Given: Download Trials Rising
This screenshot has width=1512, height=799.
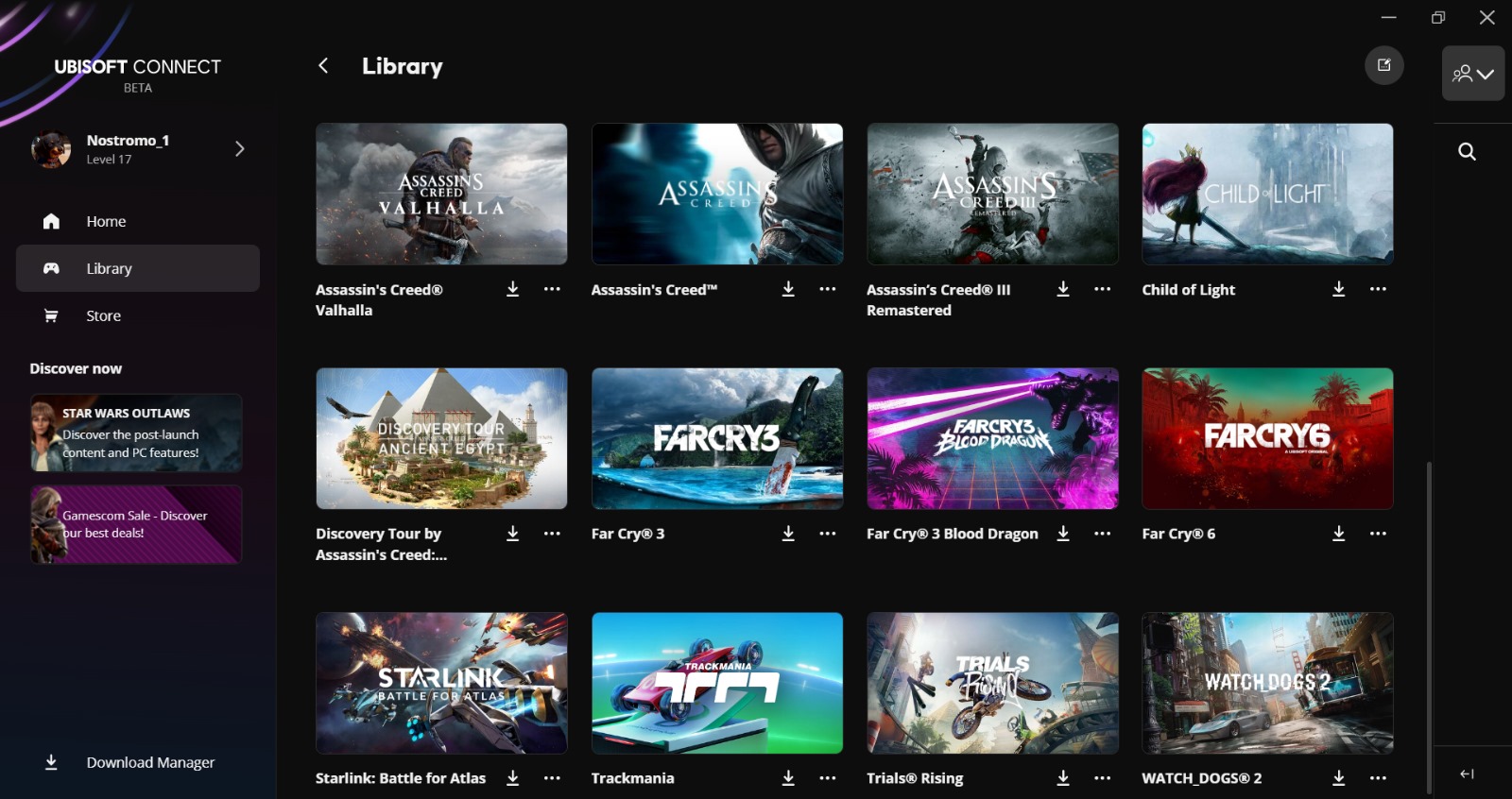Looking at the screenshot, I should [x=1063, y=778].
